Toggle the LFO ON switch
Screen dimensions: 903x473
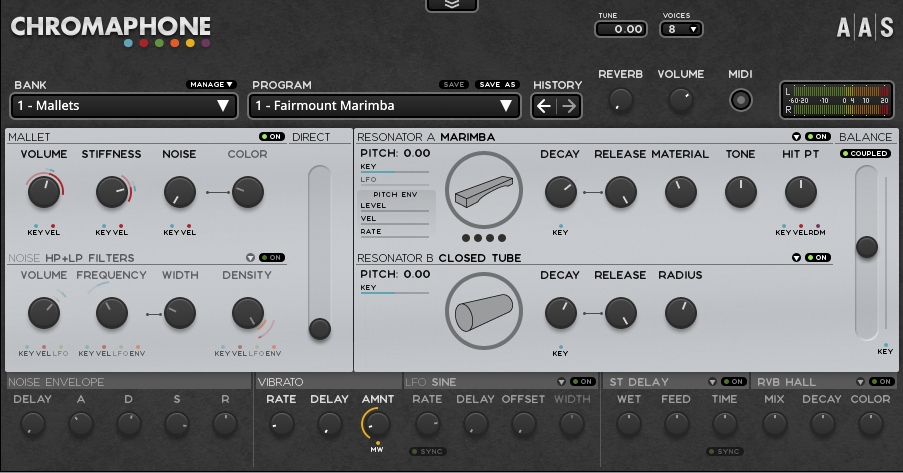tap(583, 381)
